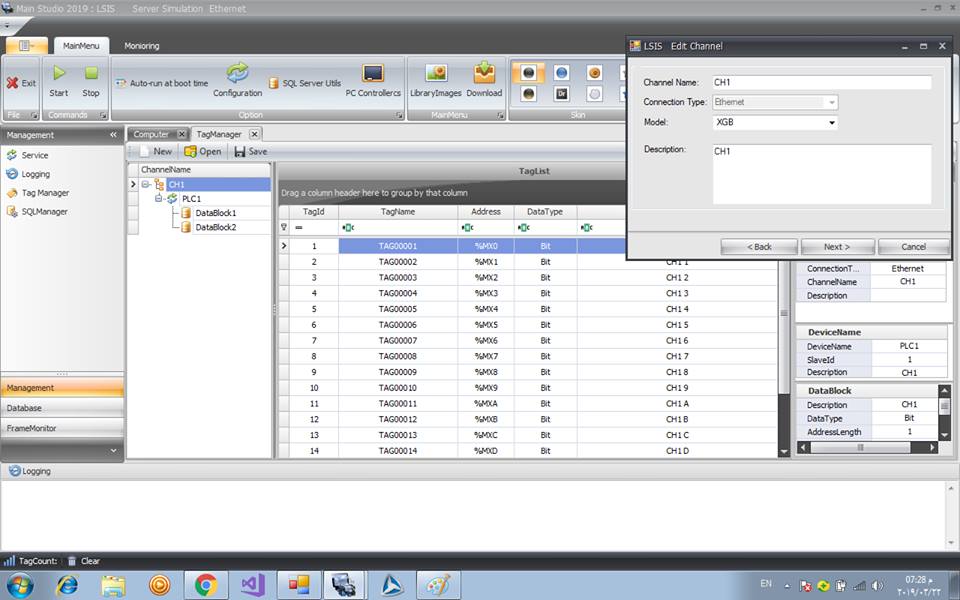Click Cancel in Edit Channel dialog
This screenshot has height=600, width=960.
tap(913, 247)
